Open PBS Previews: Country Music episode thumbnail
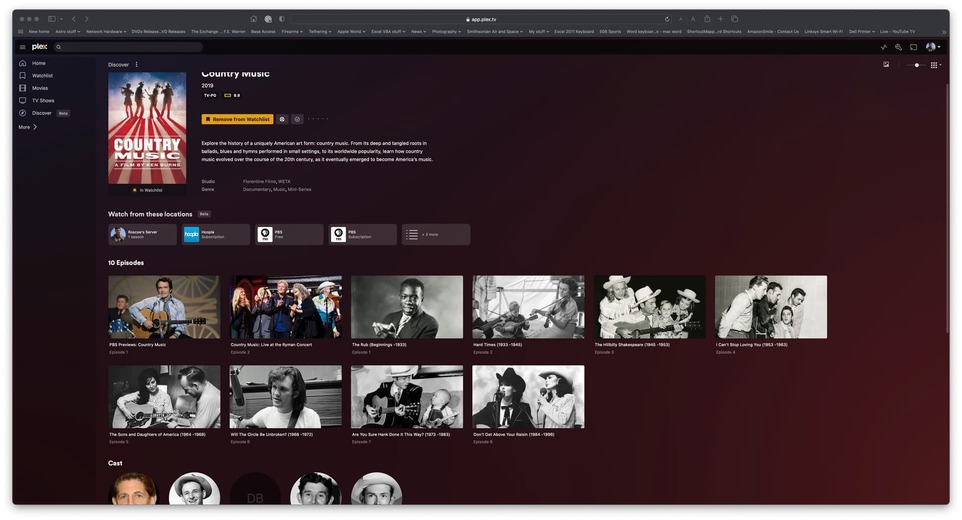This screenshot has height=520, width=962. tap(164, 307)
